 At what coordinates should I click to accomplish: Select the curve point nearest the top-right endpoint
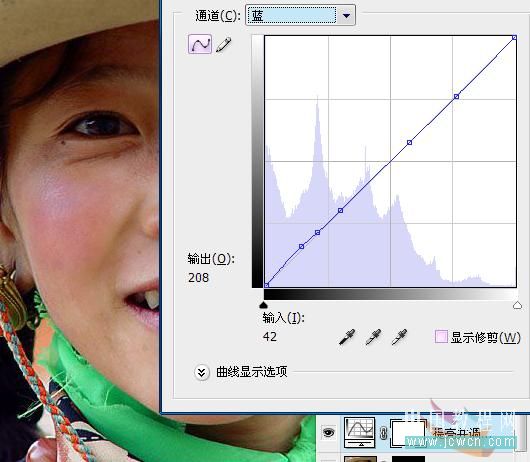pos(456,97)
